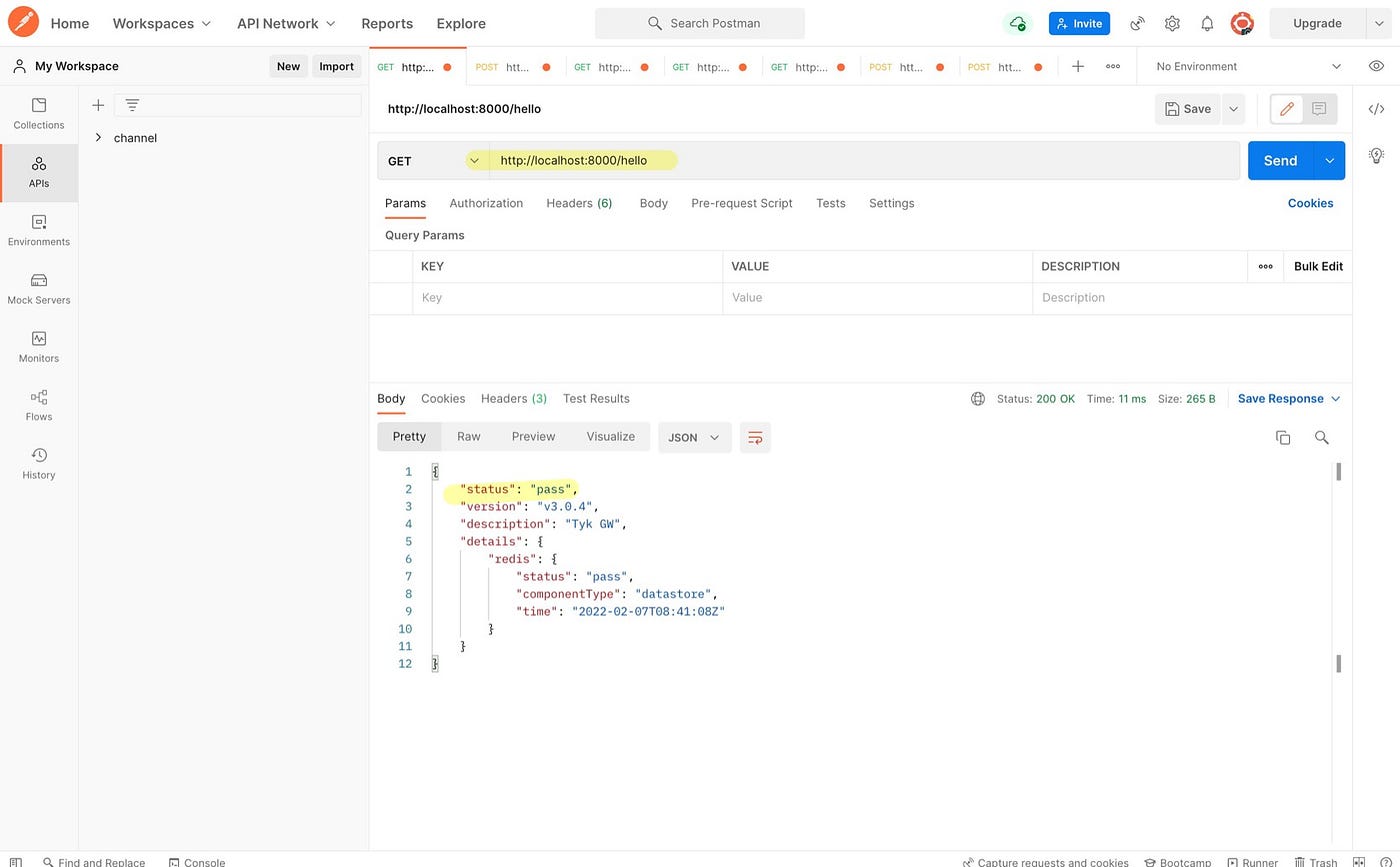
Task: Toggle the documentation pane beside the Save button
Action: (1319, 109)
